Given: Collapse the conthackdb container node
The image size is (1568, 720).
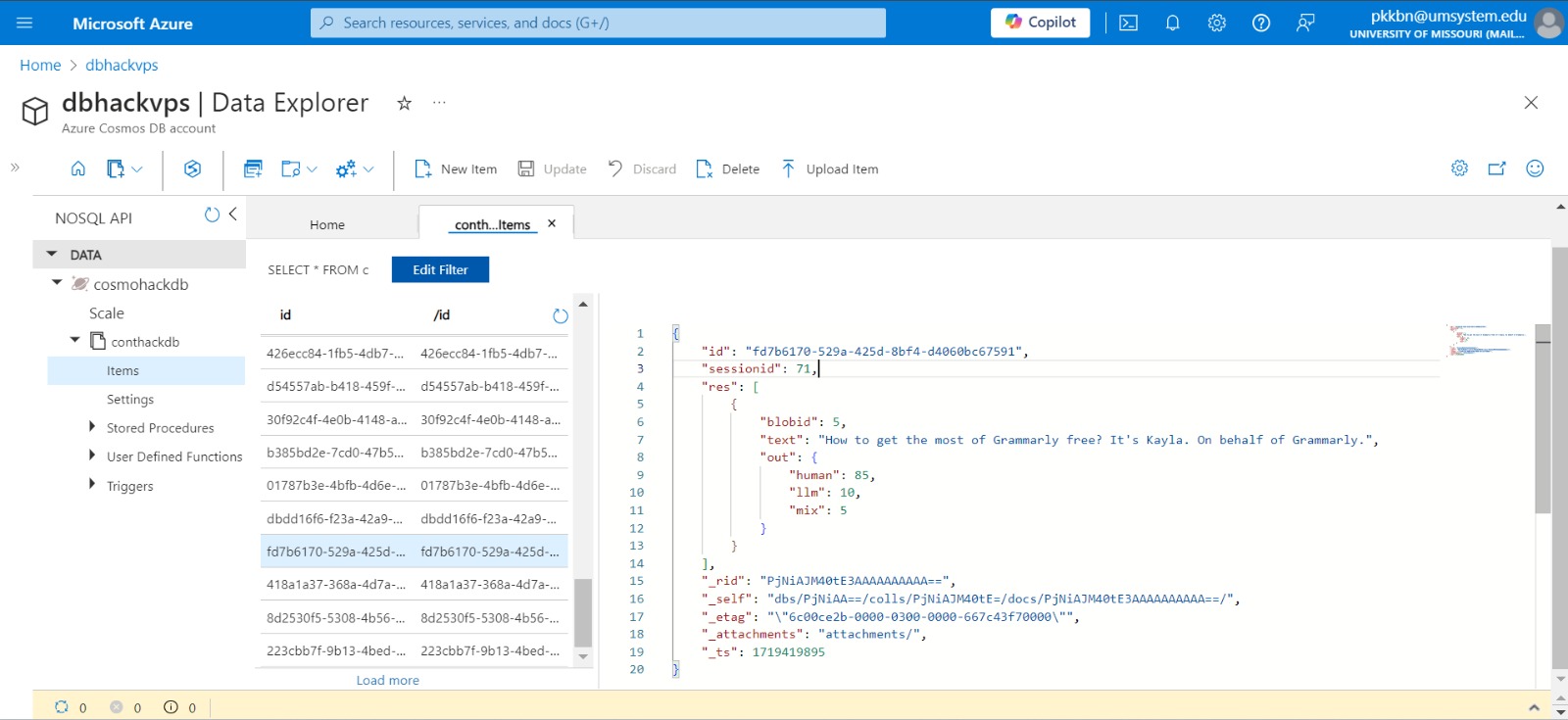Looking at the screenshot, I should (74, 340).
